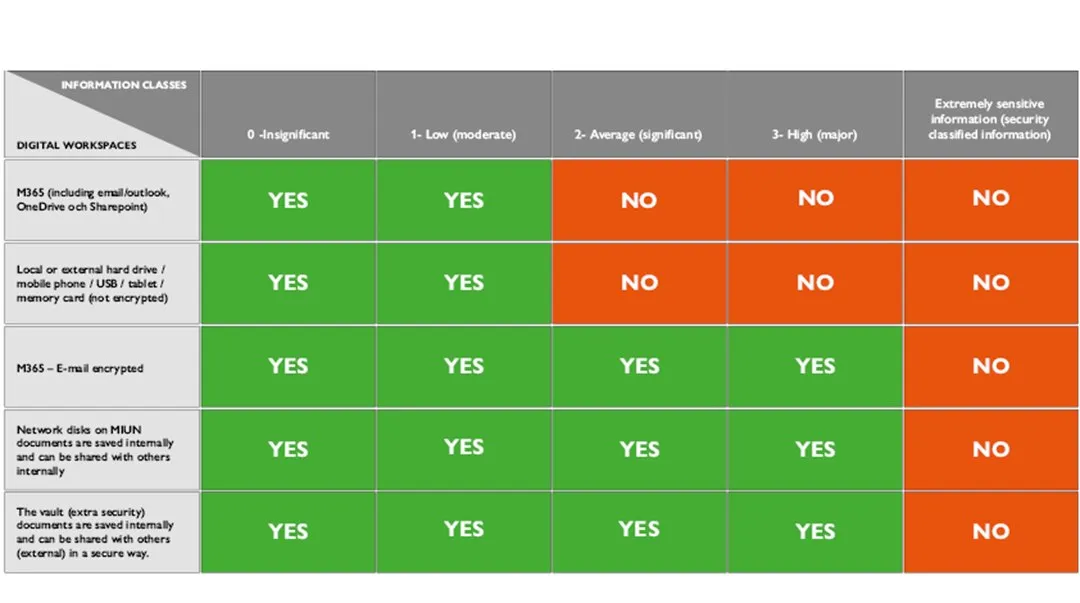Click the orange NO cell for M365 OneDrive under Average
This screenshot has width=1080, height=603.
(639, 200)
